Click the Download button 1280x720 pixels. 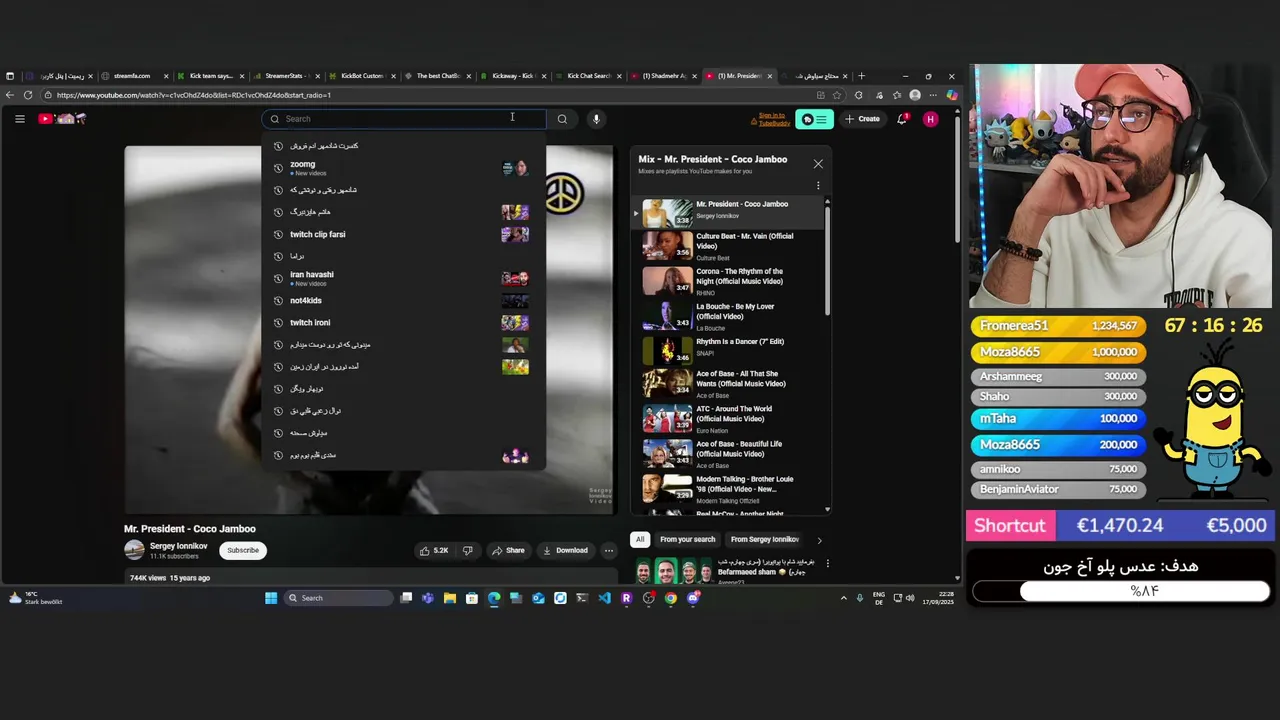tap(565, 550)
